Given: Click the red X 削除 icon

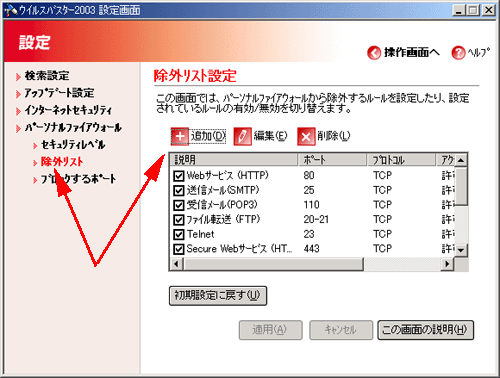Looking at the screenshot, I should point(306,136).
